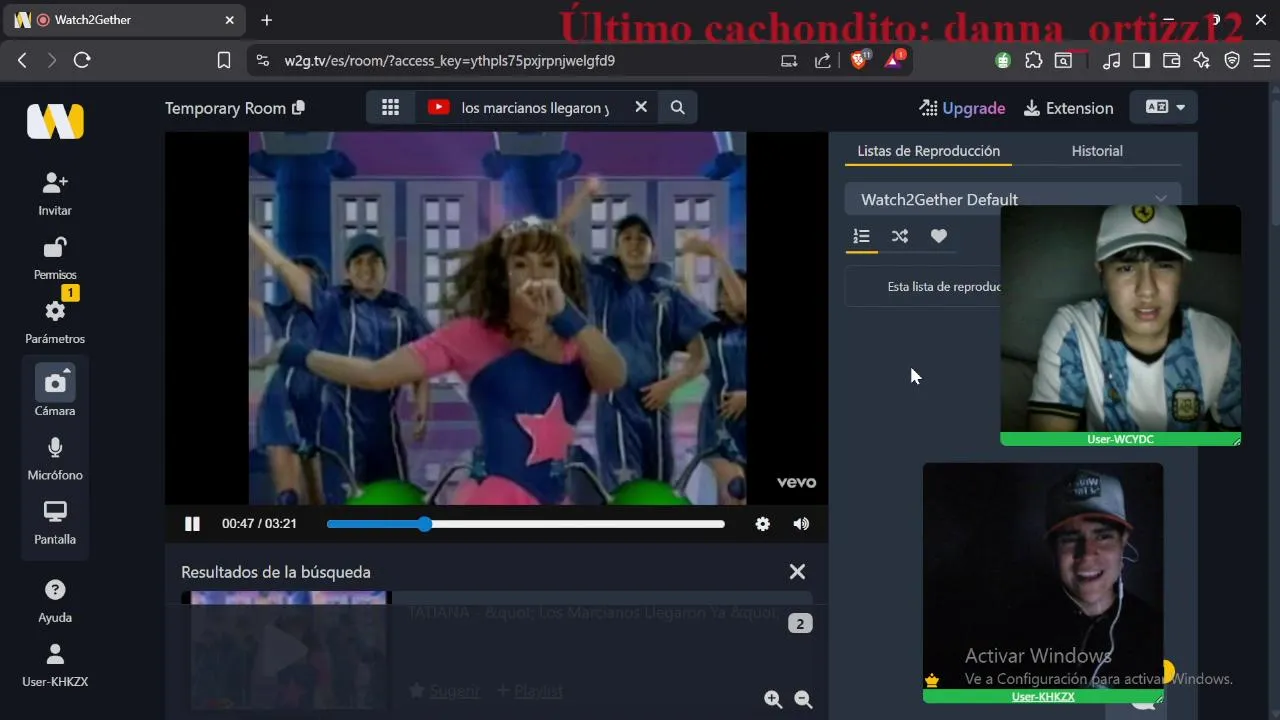Image resolution: width=1280 pixels, height=720 pixels.
Task: Expand the Watch2Gether Default playlist dropdown
Action: pyautogui.click(x=1013, y=199)
